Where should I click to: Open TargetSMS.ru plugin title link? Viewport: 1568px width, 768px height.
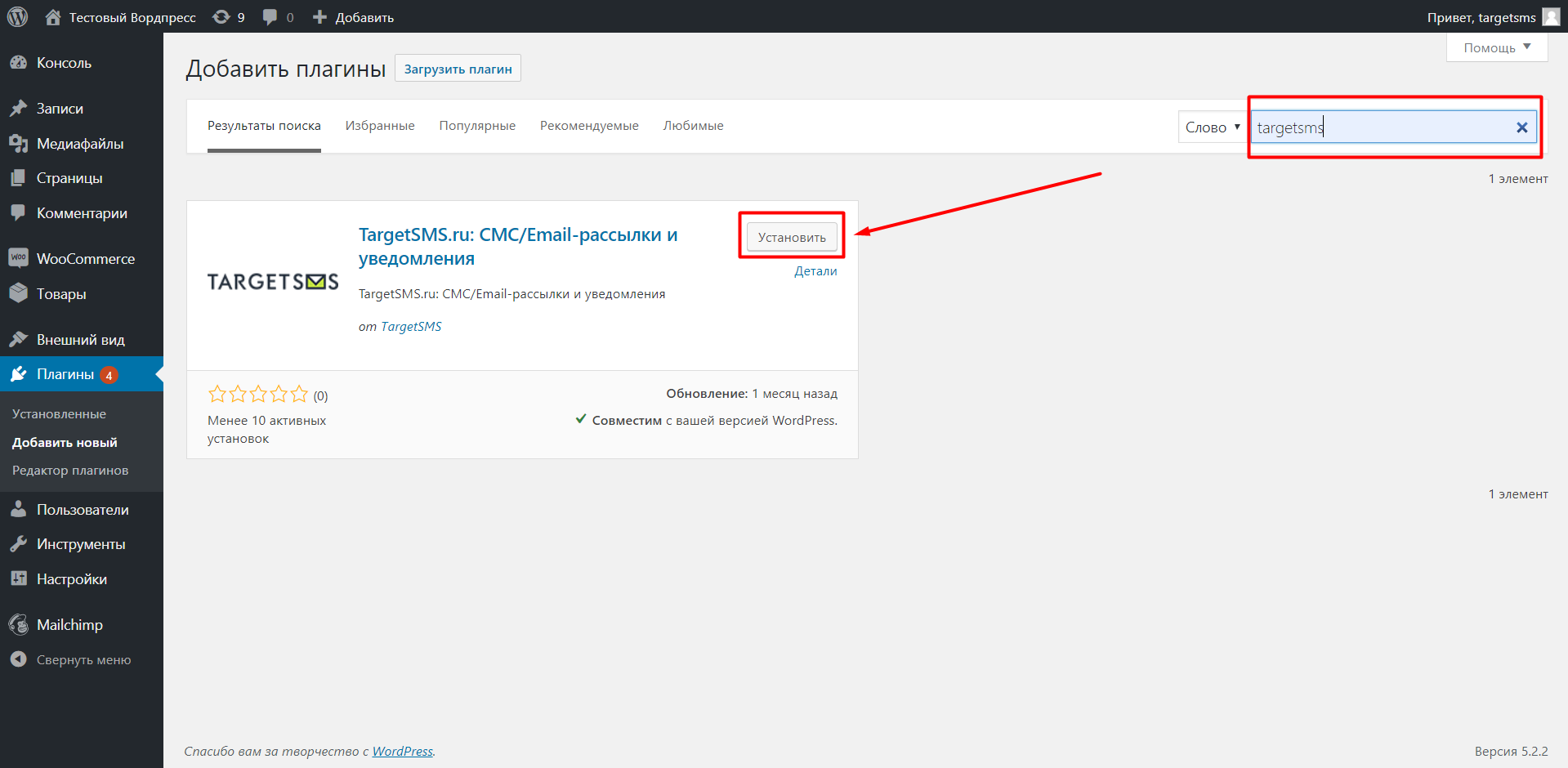coord(518,247)
